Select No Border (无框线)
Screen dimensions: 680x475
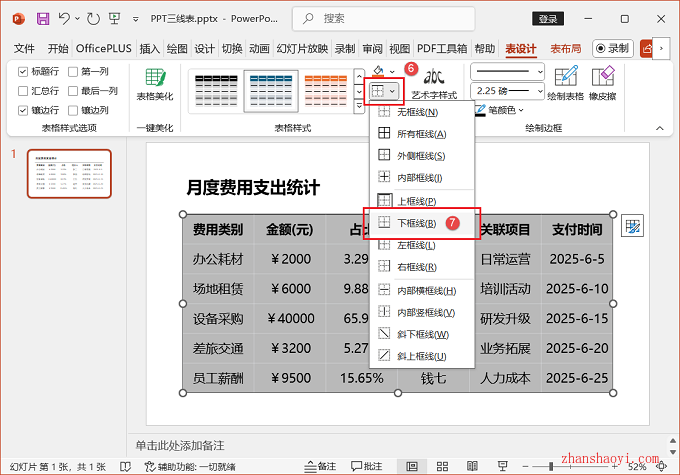(x=422, y=112)
